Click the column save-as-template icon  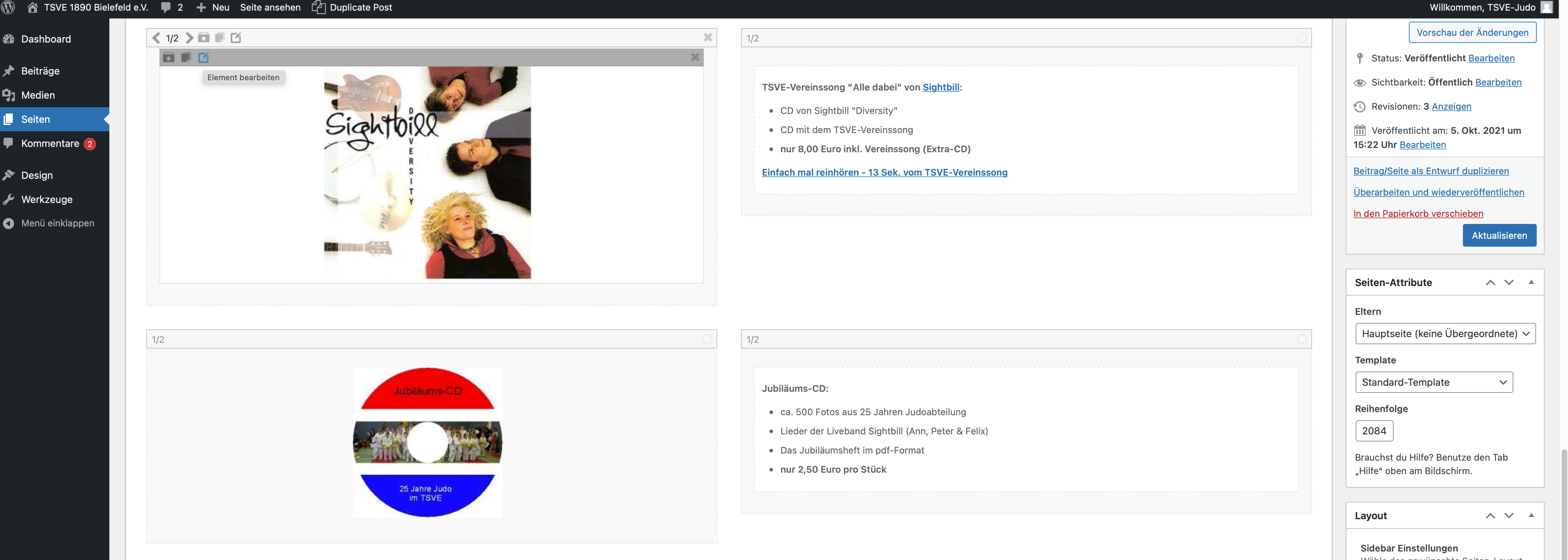204,38
